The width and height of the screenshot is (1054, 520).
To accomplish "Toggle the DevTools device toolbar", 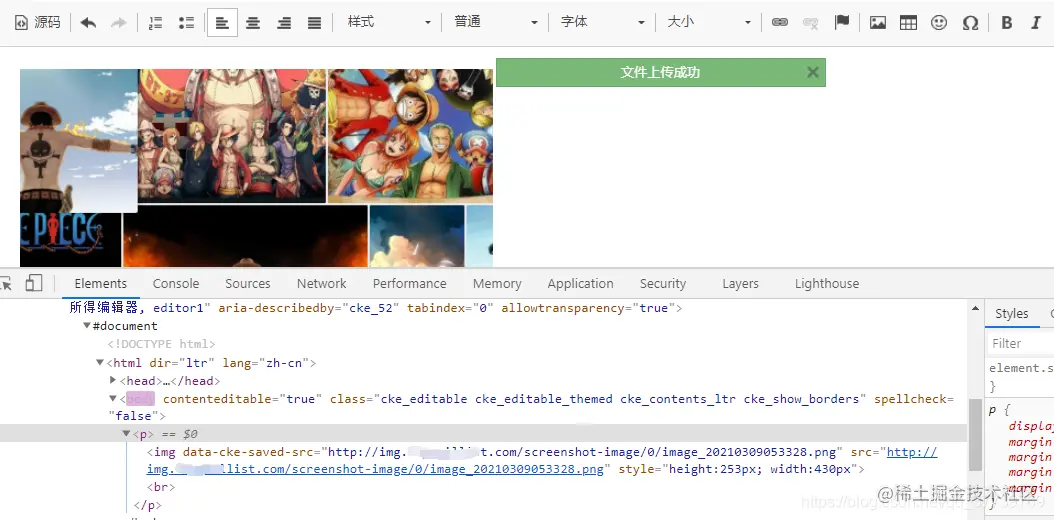I will tap(34, 284).
